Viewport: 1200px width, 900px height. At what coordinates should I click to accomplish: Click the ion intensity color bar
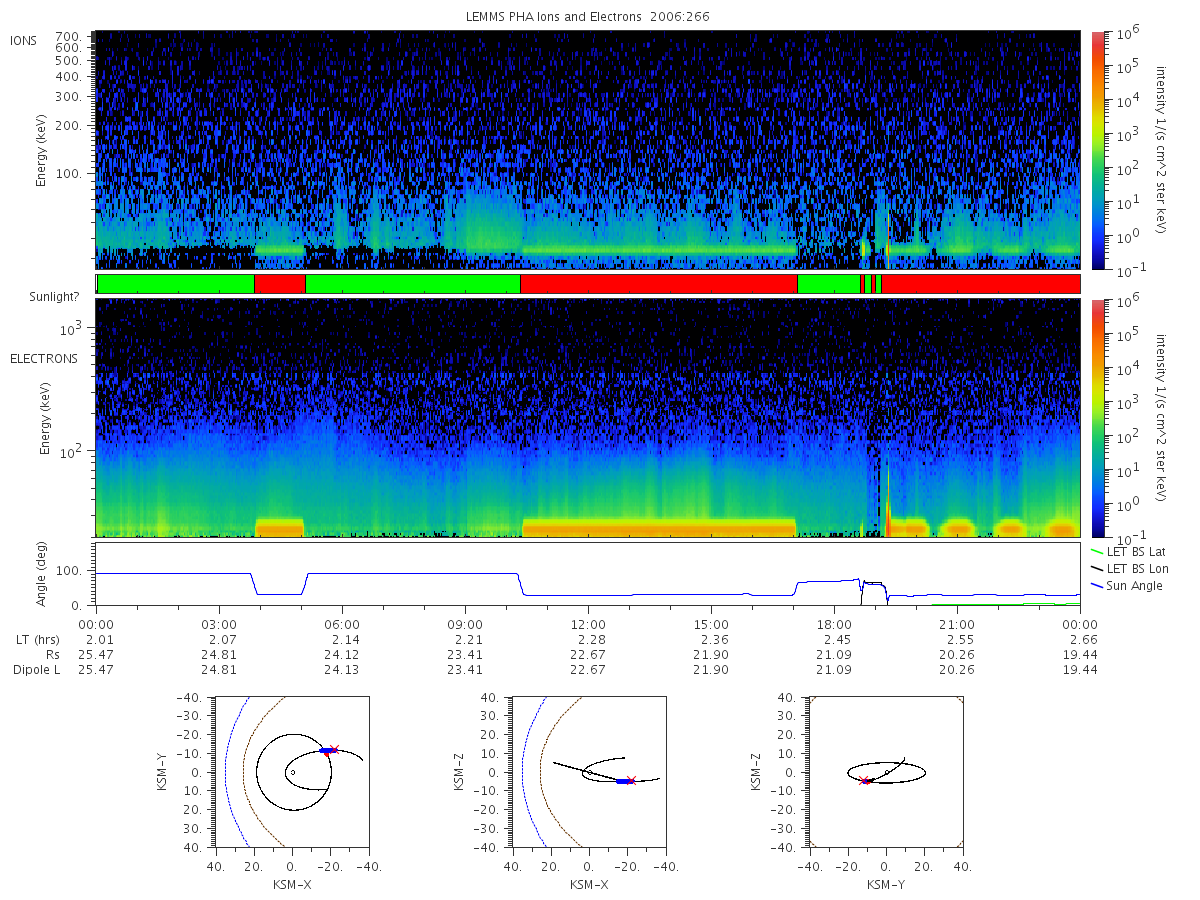click(1097, 150)
